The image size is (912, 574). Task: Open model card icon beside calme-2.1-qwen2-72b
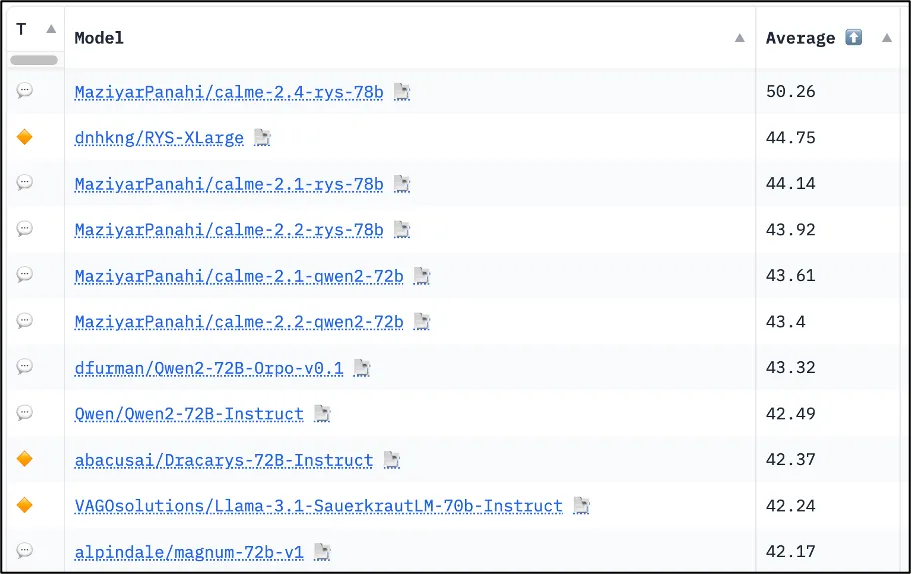[422, 276]
